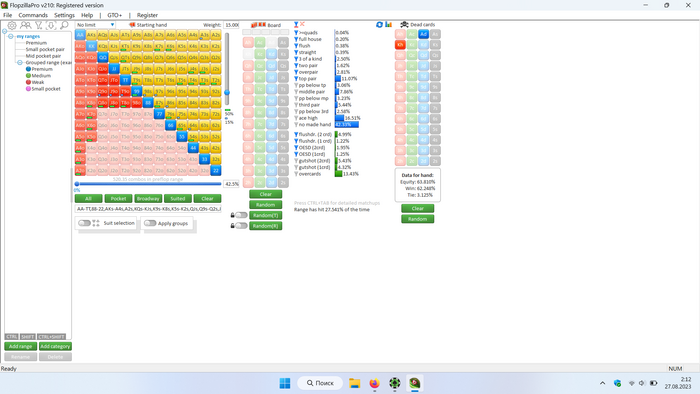Toggle the filter icon beside middle pair

click(296, 91)
